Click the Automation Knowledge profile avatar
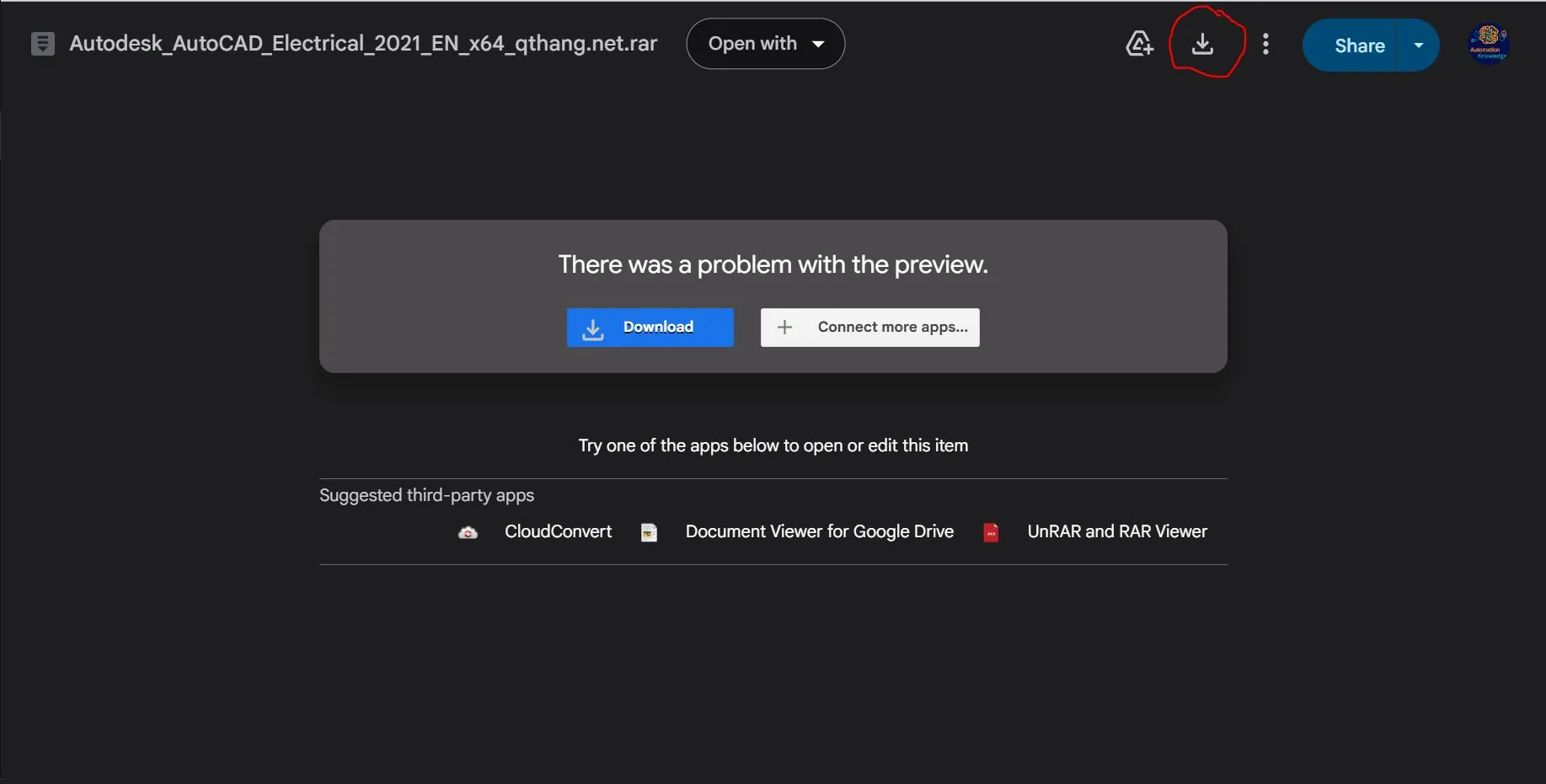Viewport: 1546px width, 784px height. pyautogui.click(x=1488, y=43)
